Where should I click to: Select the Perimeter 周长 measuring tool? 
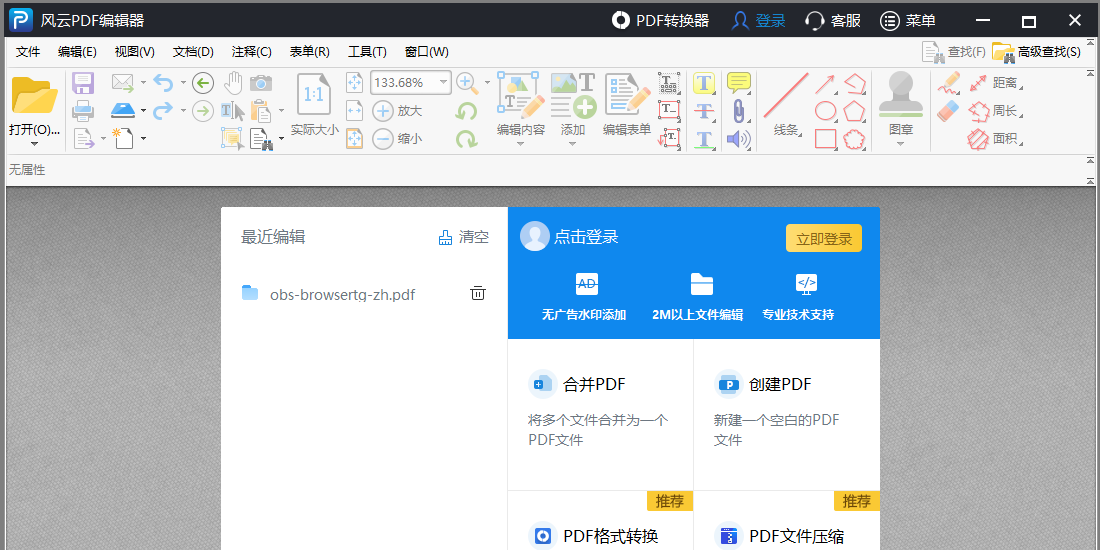995,111
